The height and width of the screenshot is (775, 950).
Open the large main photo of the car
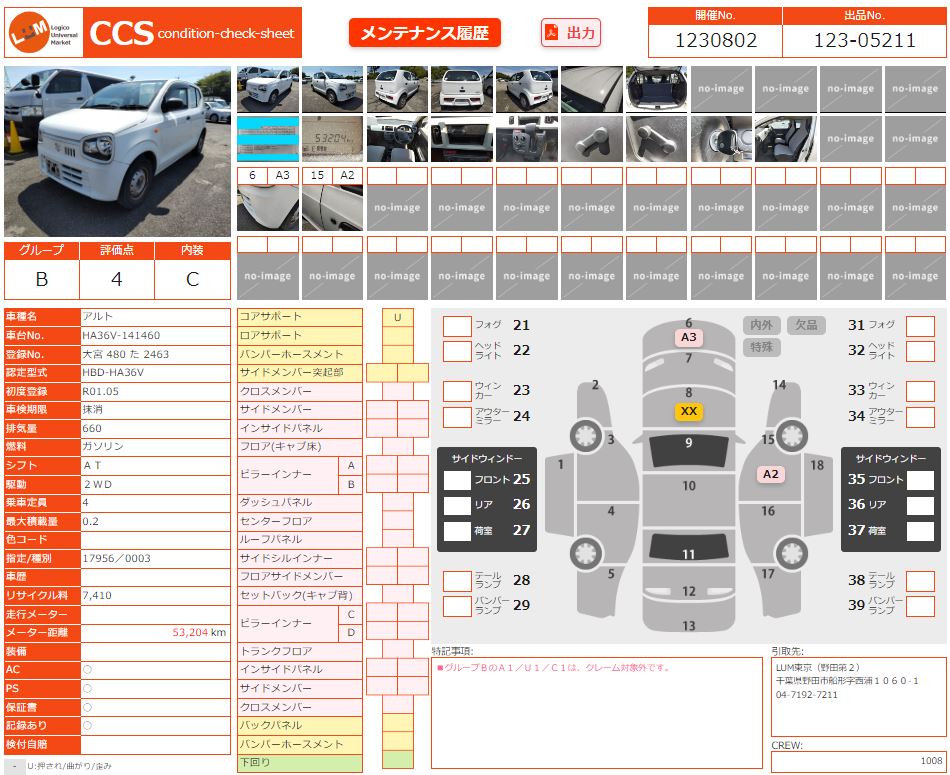click(x=117, y=152)
